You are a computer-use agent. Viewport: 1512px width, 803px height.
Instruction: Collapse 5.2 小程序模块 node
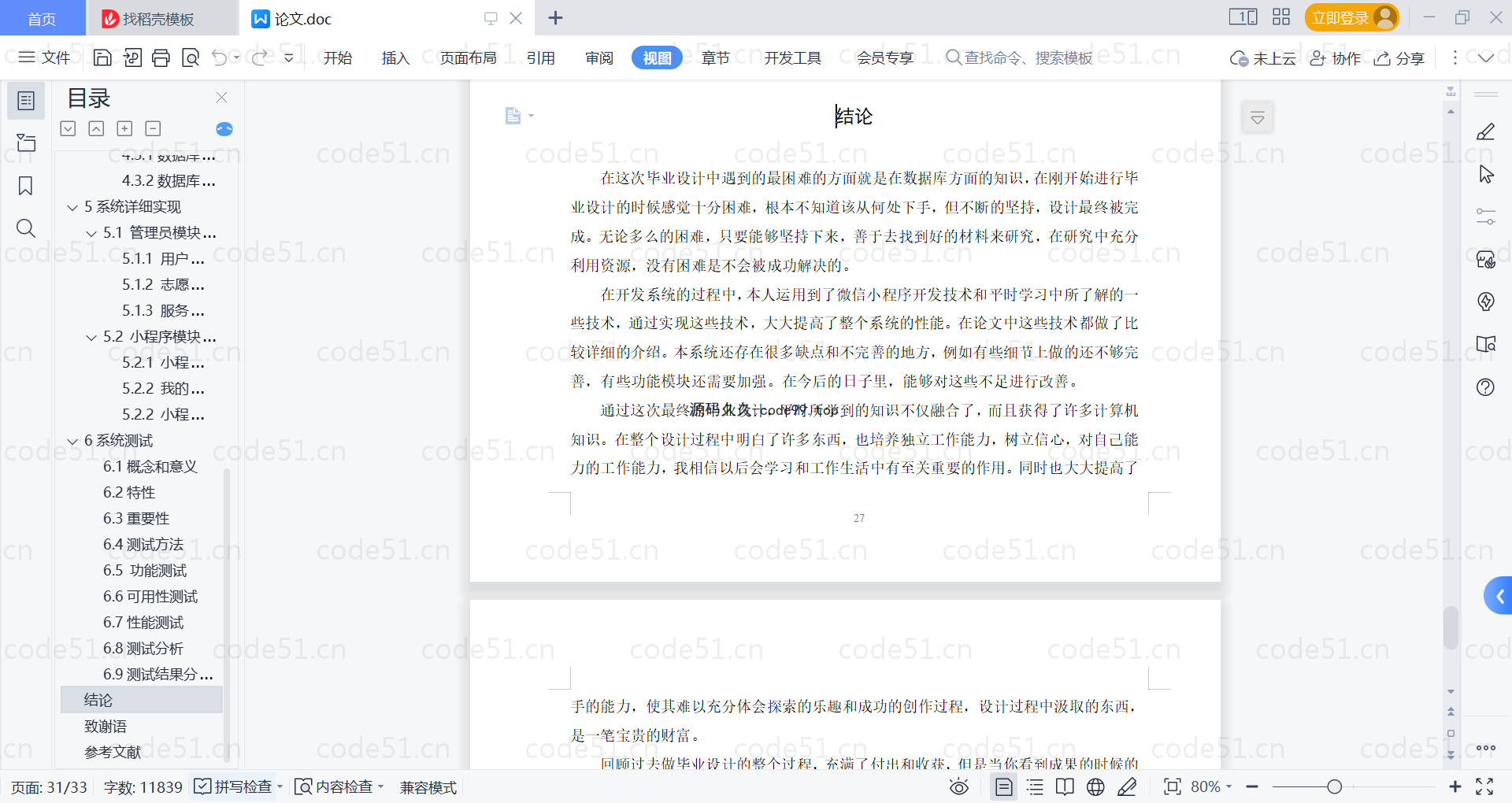click(91, 338)
